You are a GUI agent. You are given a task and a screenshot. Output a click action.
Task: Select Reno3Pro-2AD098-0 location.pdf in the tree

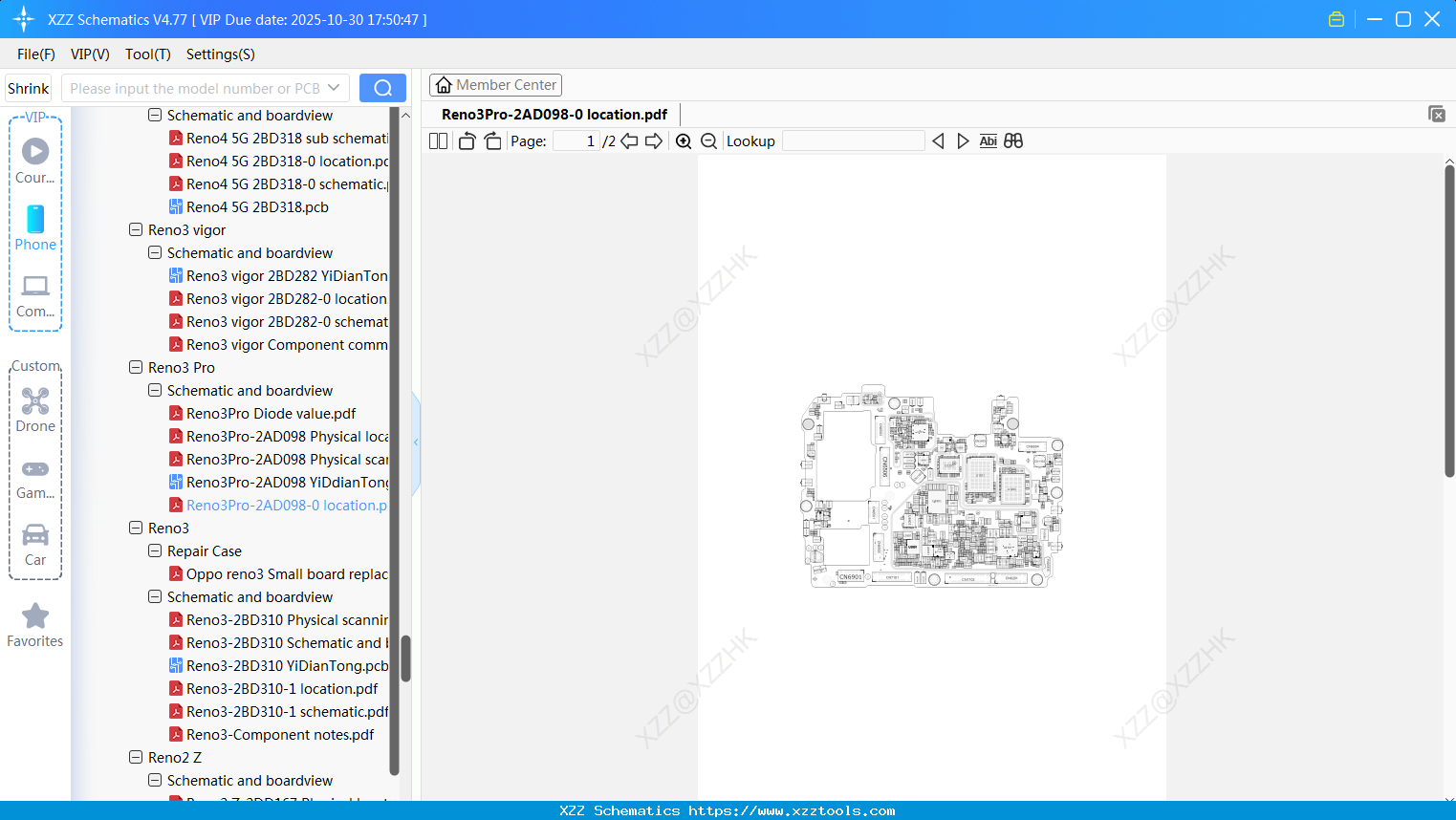pyautogui.click(x=279, y=505)
